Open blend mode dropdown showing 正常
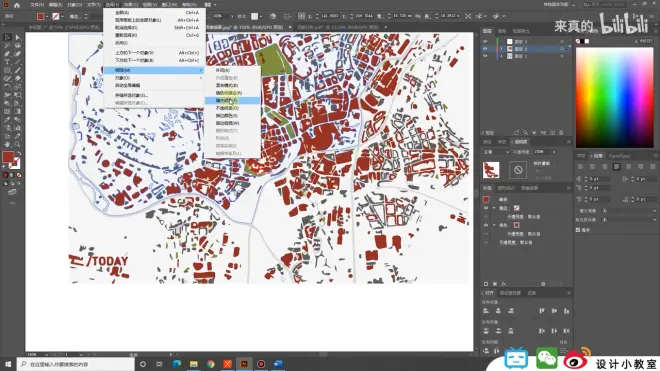 pos(496,152)
